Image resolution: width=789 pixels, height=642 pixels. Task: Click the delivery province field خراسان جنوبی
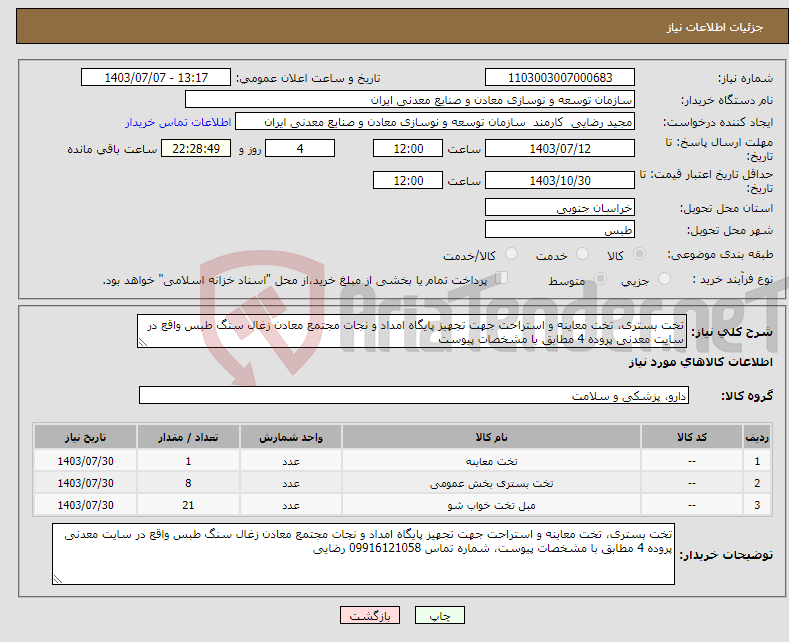[x=560, y=207]
